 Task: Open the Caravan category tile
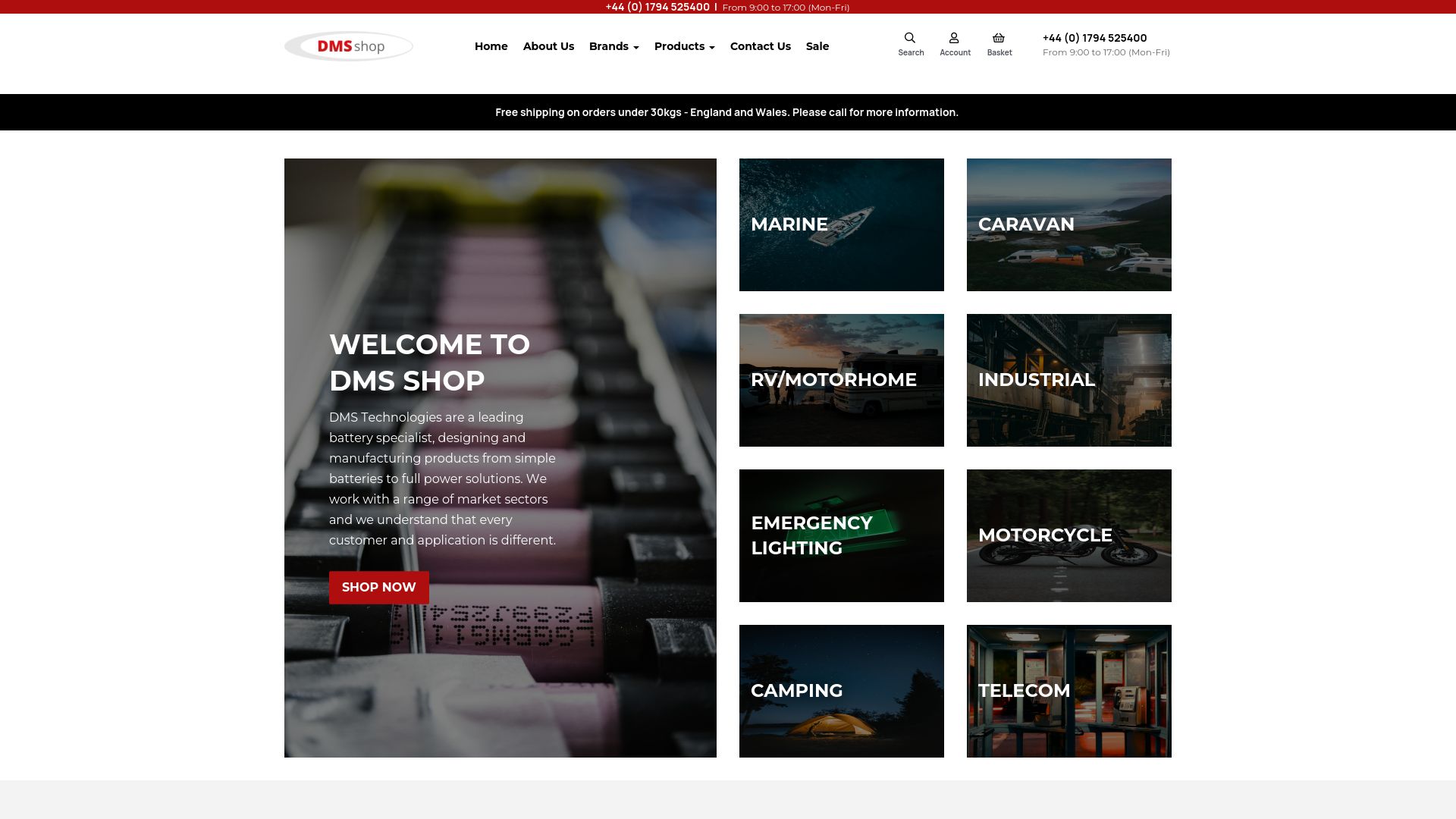click(x=1068, y=224)
